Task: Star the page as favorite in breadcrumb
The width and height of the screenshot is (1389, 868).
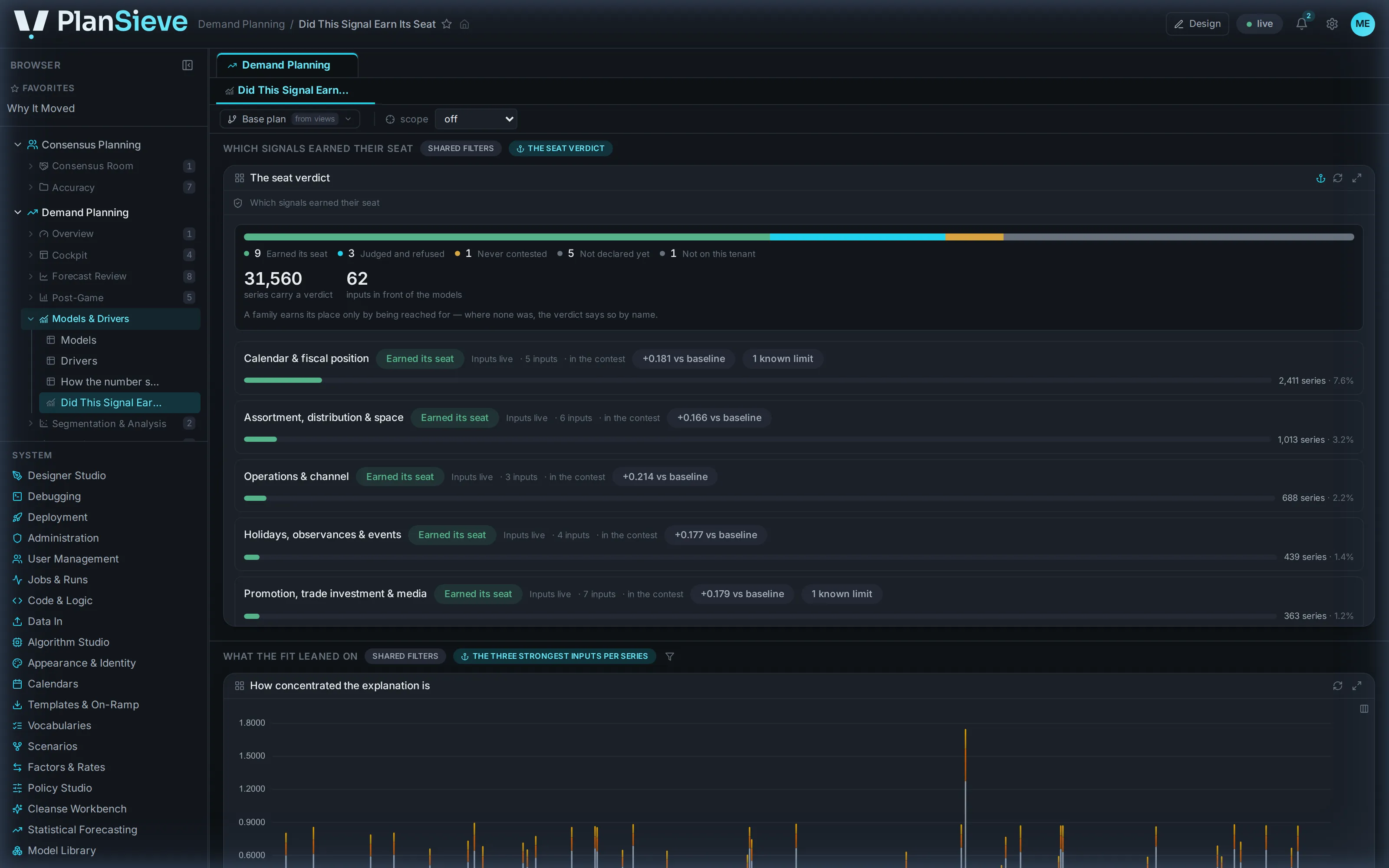Action: click(447, 24)
